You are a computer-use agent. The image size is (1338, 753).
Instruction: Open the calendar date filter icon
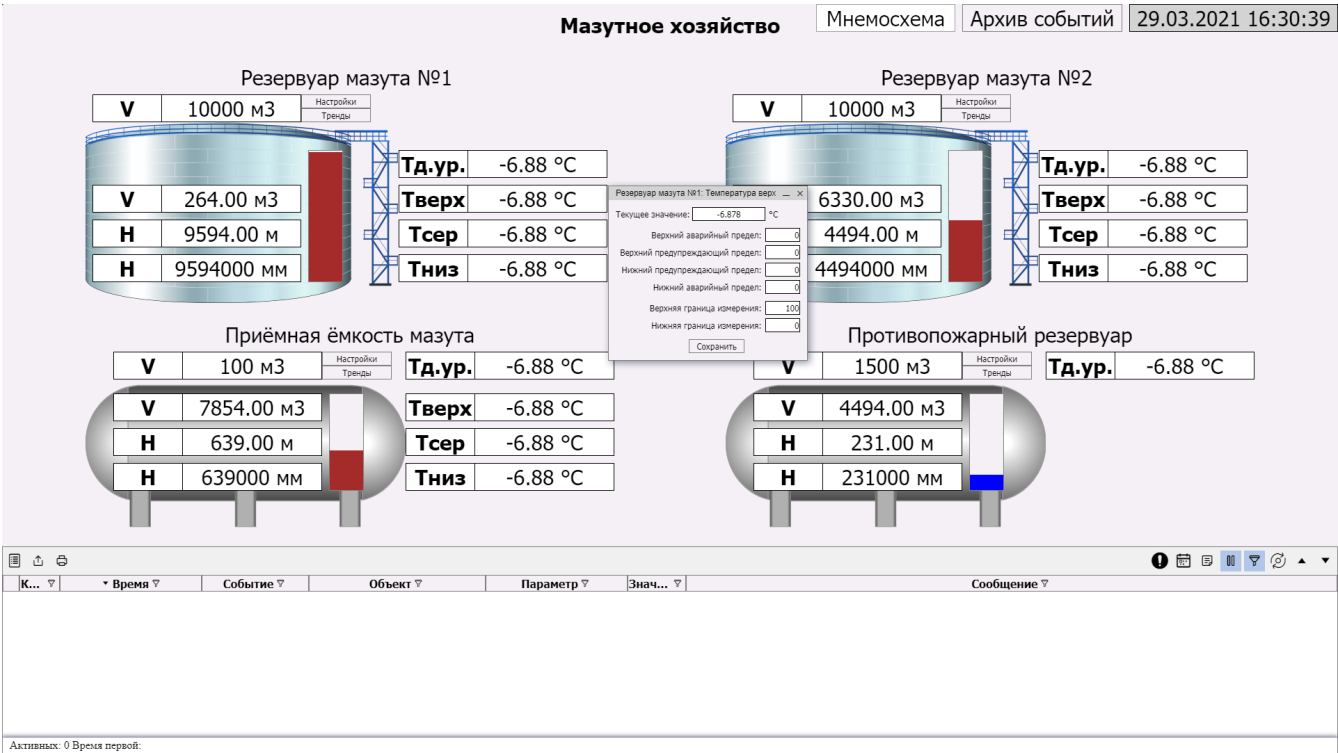(1183, 561)
